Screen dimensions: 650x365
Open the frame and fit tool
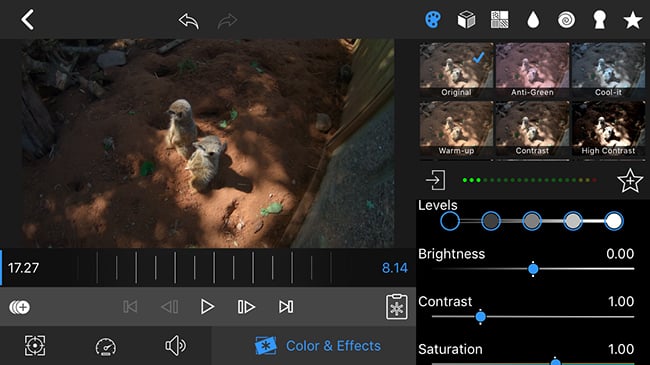click(x=35, y=346)
